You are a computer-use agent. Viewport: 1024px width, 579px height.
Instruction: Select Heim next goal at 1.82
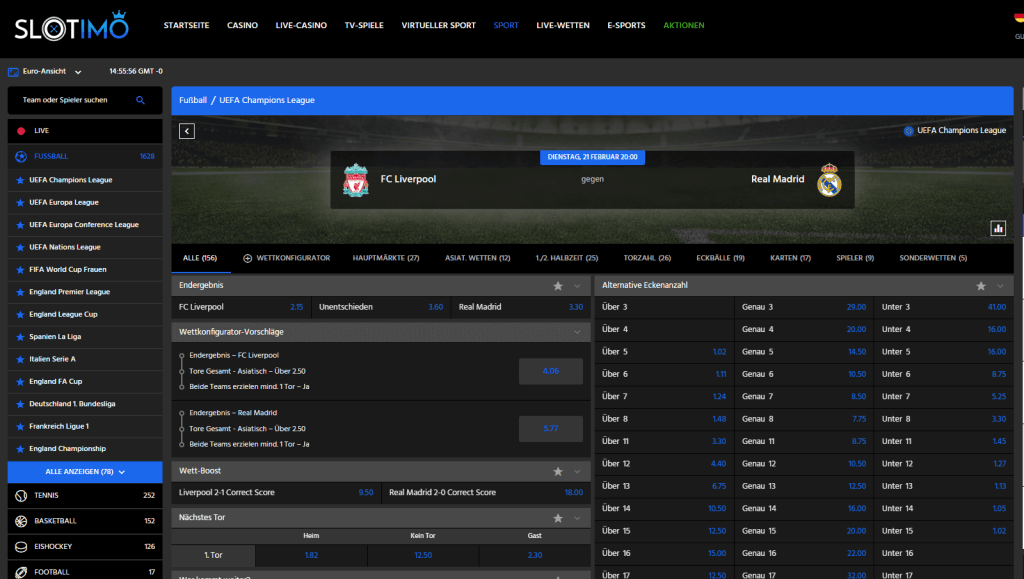tap(311, 556)
